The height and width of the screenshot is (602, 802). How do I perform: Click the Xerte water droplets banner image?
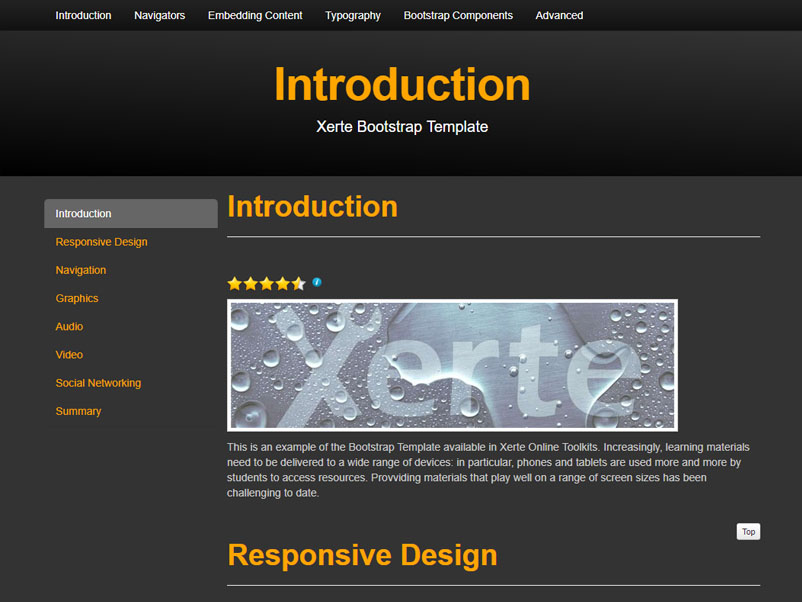[x=452, y=365]
